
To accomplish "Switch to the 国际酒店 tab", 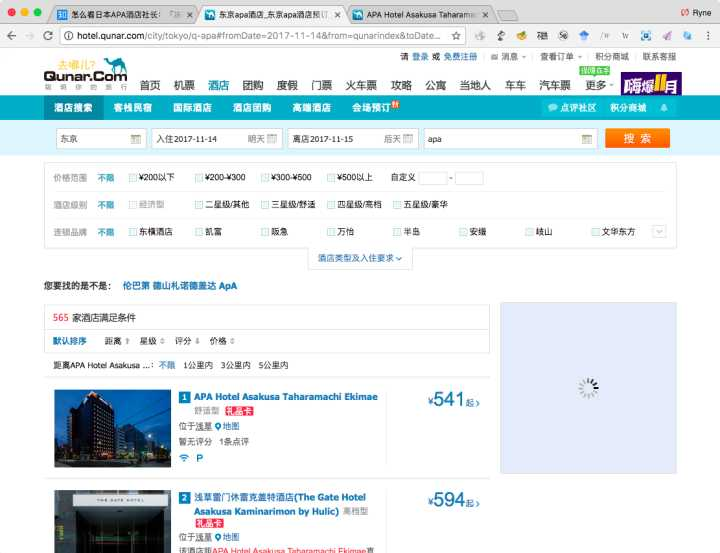I will point(192,108).
